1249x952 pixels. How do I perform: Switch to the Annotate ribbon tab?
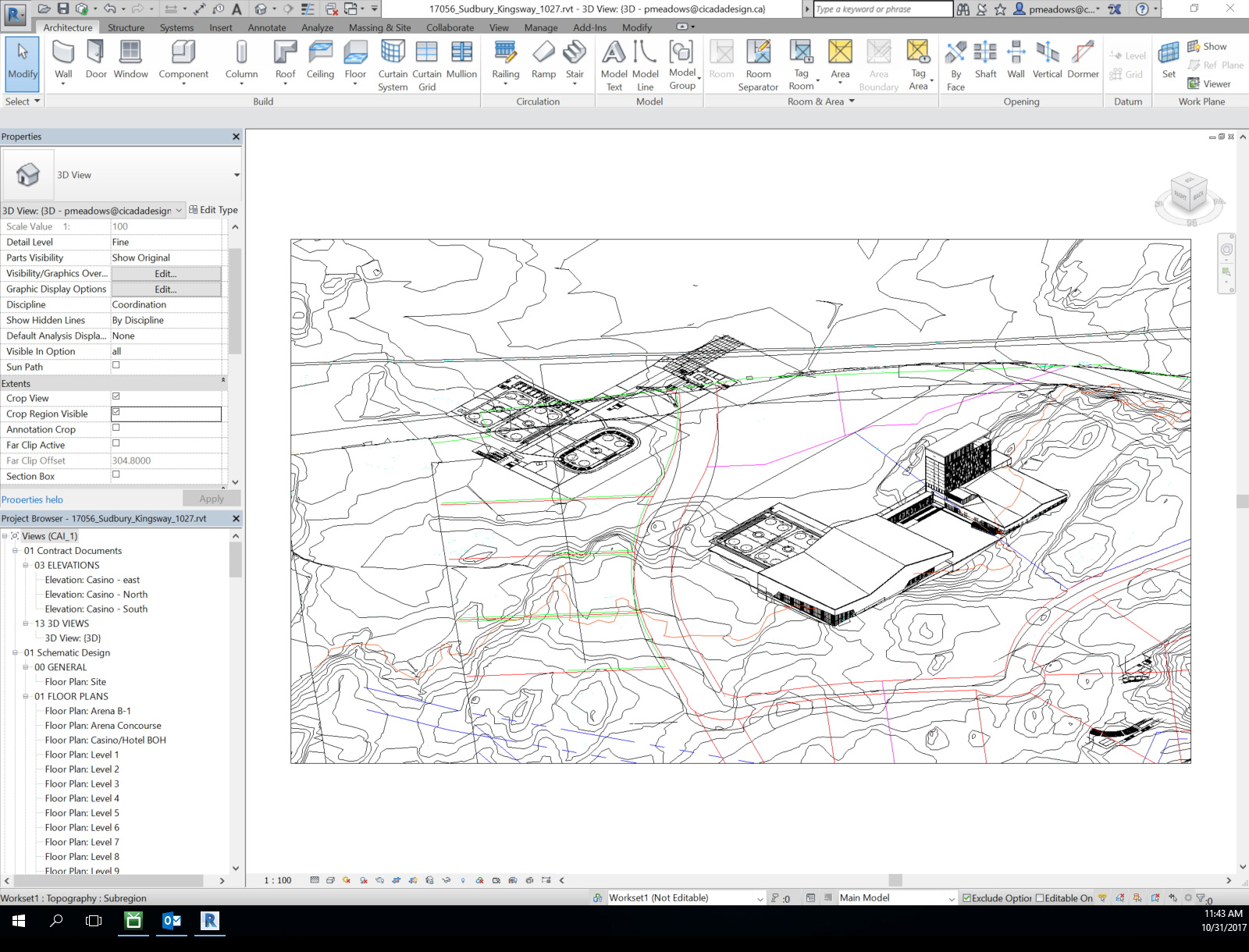point(267,27)
